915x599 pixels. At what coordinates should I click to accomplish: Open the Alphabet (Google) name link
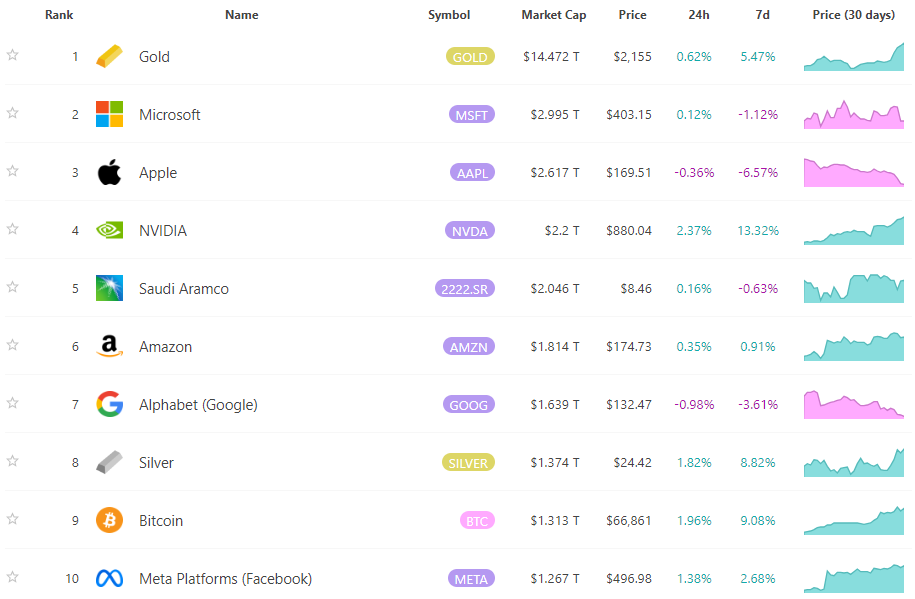coord(198,405)
